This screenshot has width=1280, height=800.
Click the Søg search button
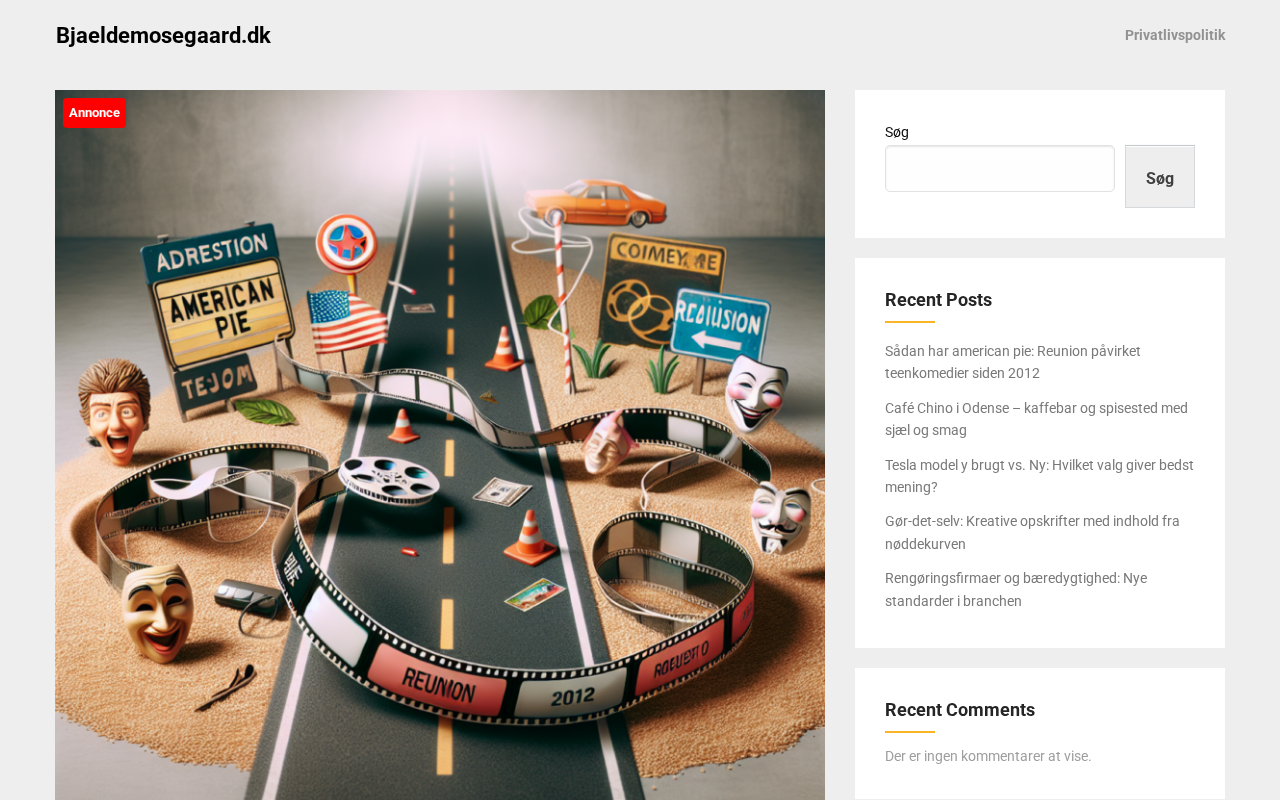[1159, 177]
